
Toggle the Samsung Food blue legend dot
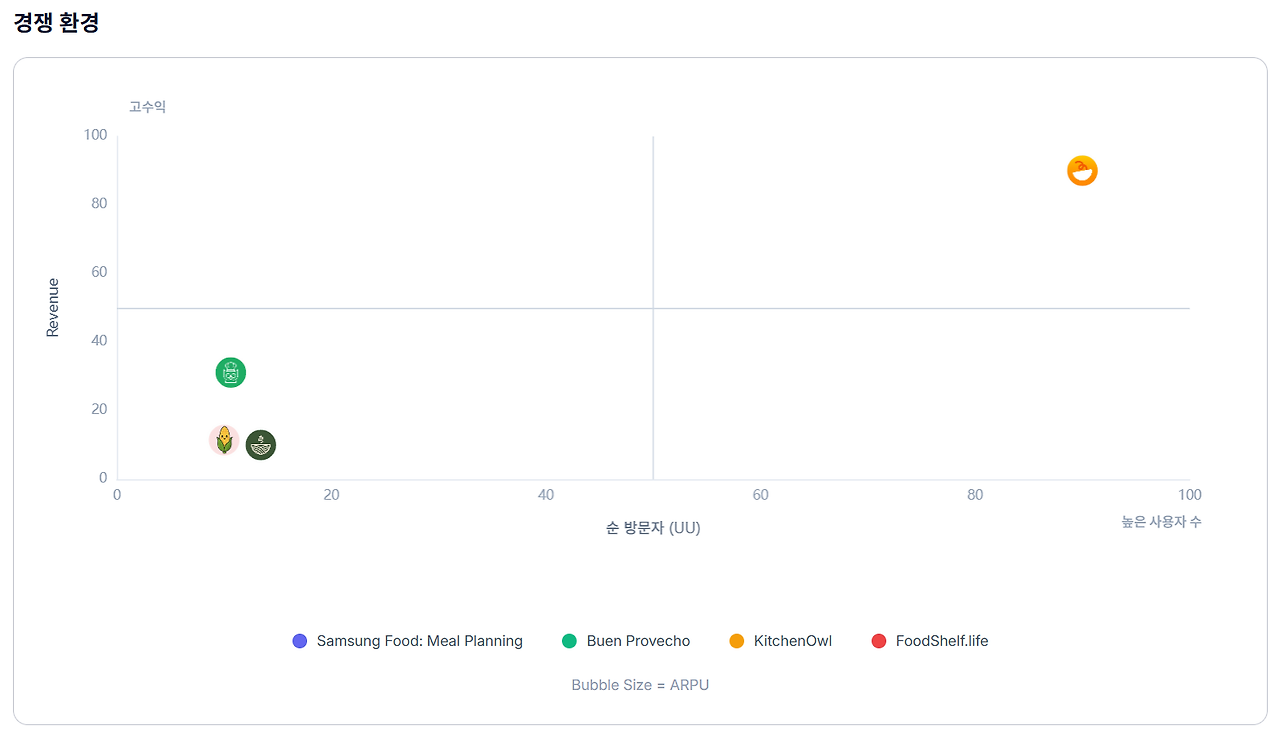(x=300, y=641)
